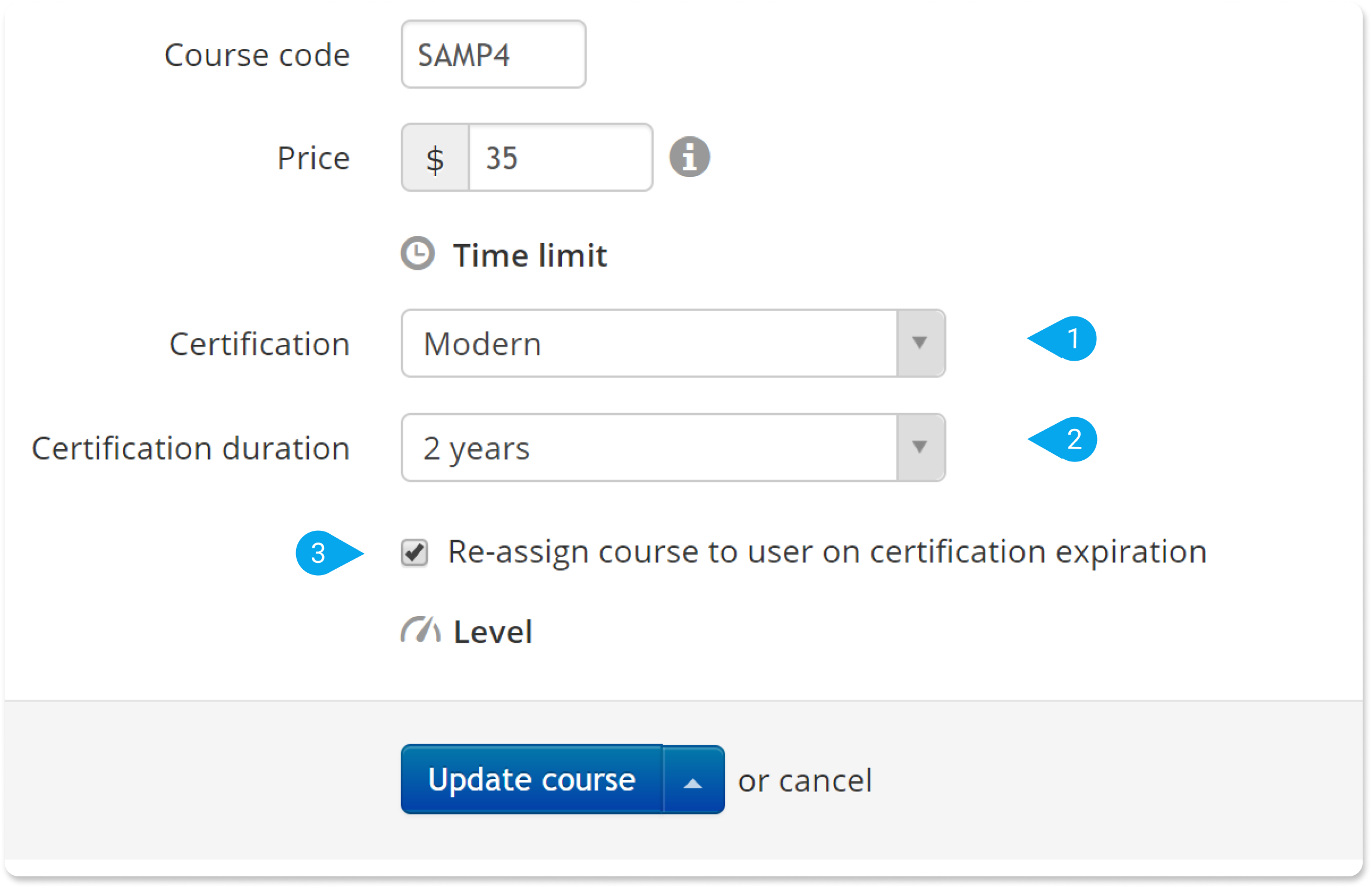Open the Time limit section link

click(530, 255)
